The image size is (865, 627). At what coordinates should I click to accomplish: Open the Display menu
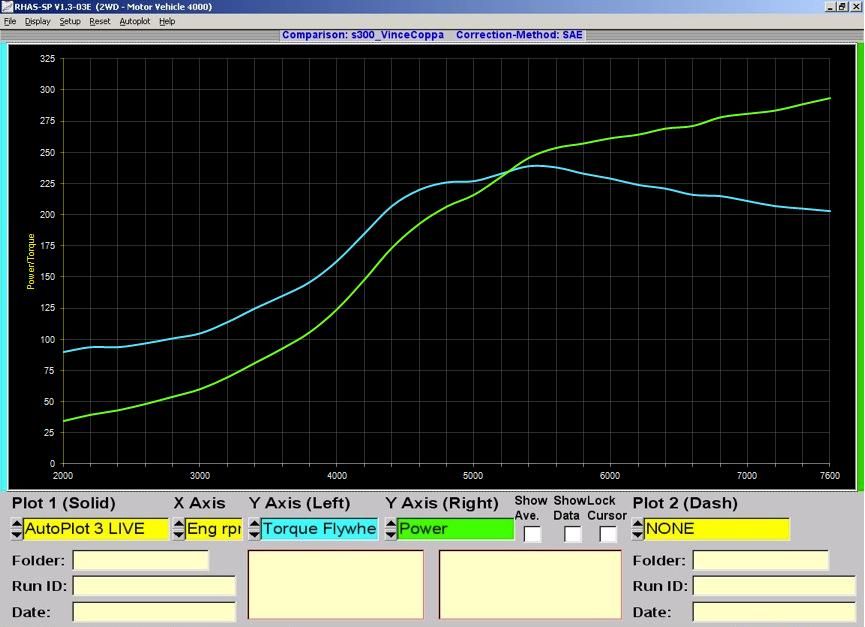[x=37, y=21]
